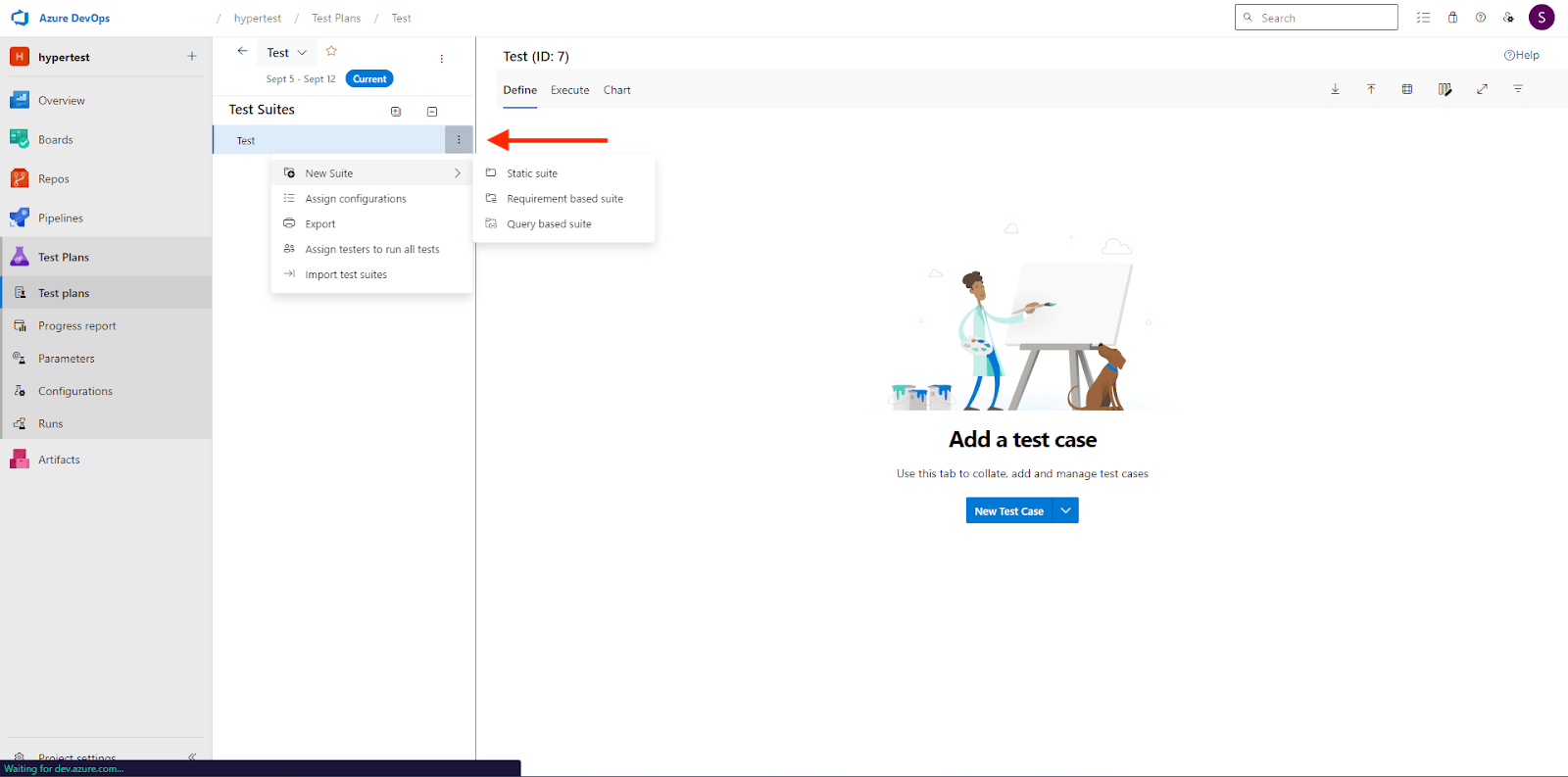Select Static suite from submenu
This screenshot has height=777, width=1568.
532,173
